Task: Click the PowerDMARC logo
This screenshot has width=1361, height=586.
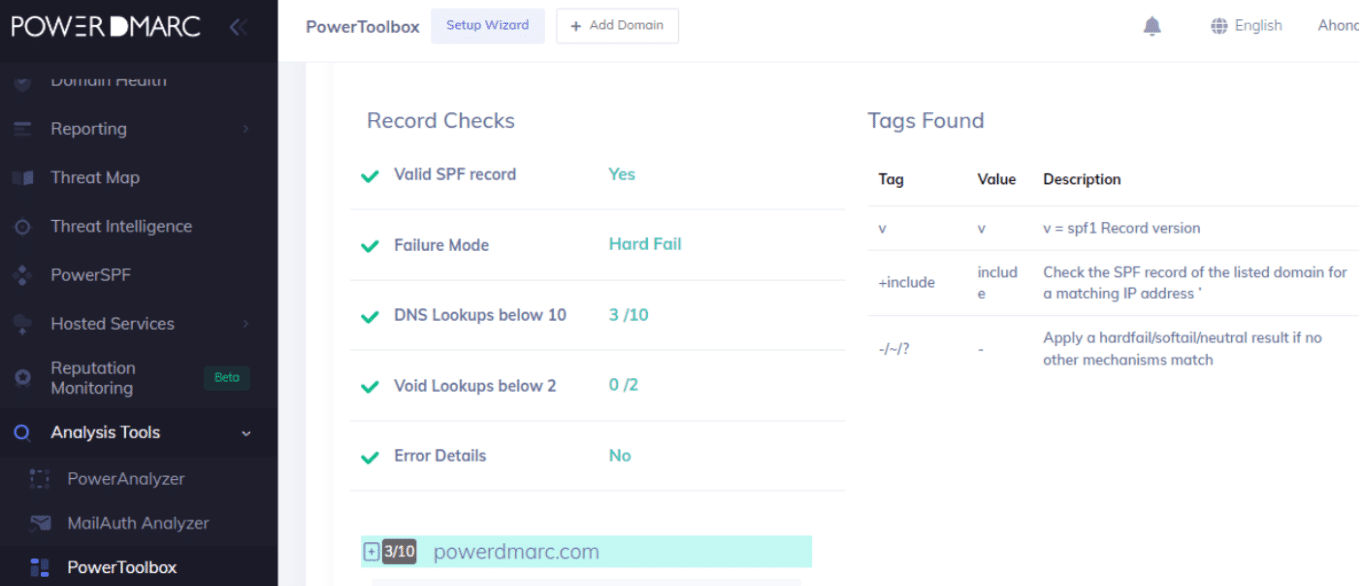Action: [106, 27]
